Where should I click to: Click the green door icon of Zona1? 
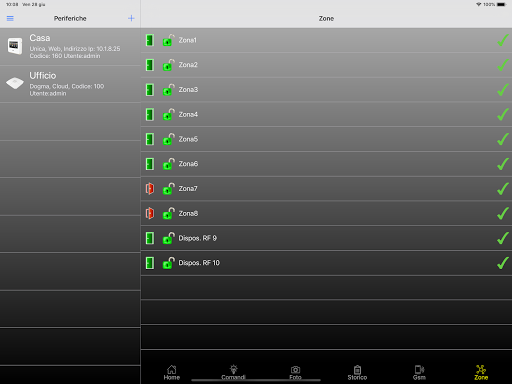pos(150,40)
